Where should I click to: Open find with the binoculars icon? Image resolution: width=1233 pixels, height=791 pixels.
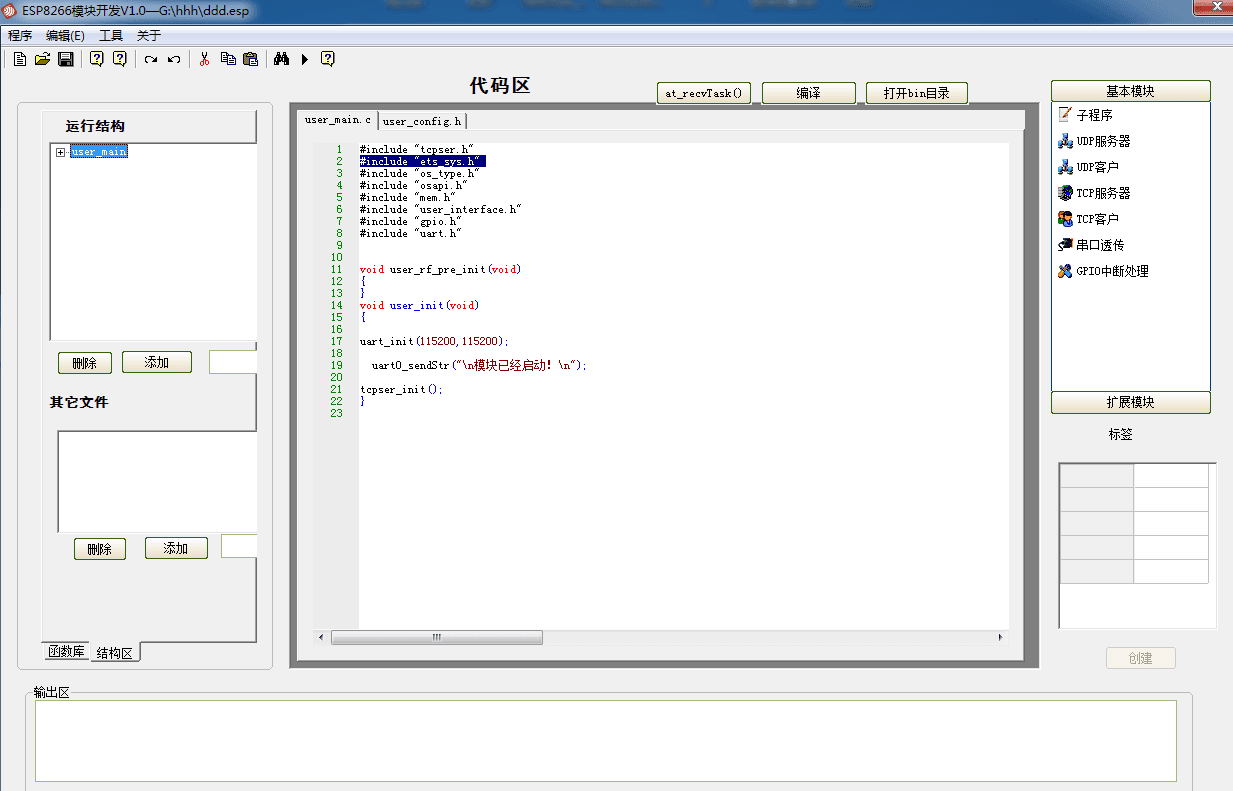coord(281,59)
